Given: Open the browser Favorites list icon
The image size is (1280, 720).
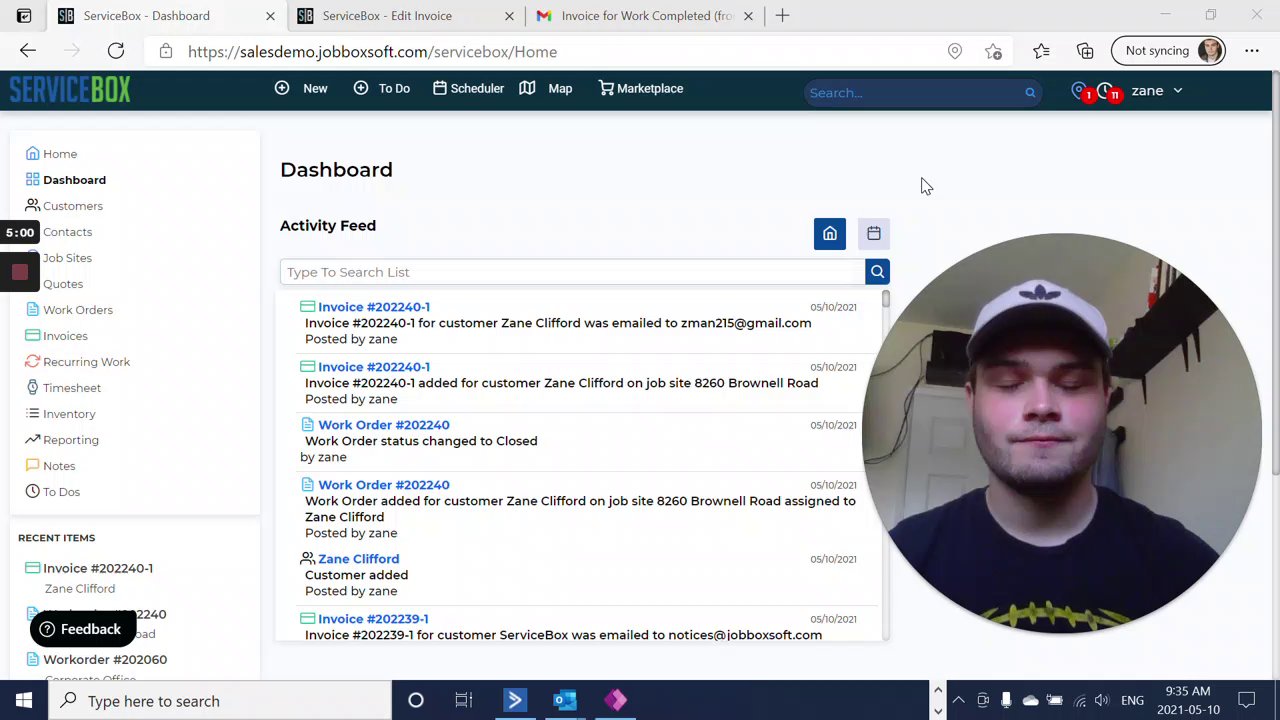Looking at the screenshot, I should click(1041, 51).
